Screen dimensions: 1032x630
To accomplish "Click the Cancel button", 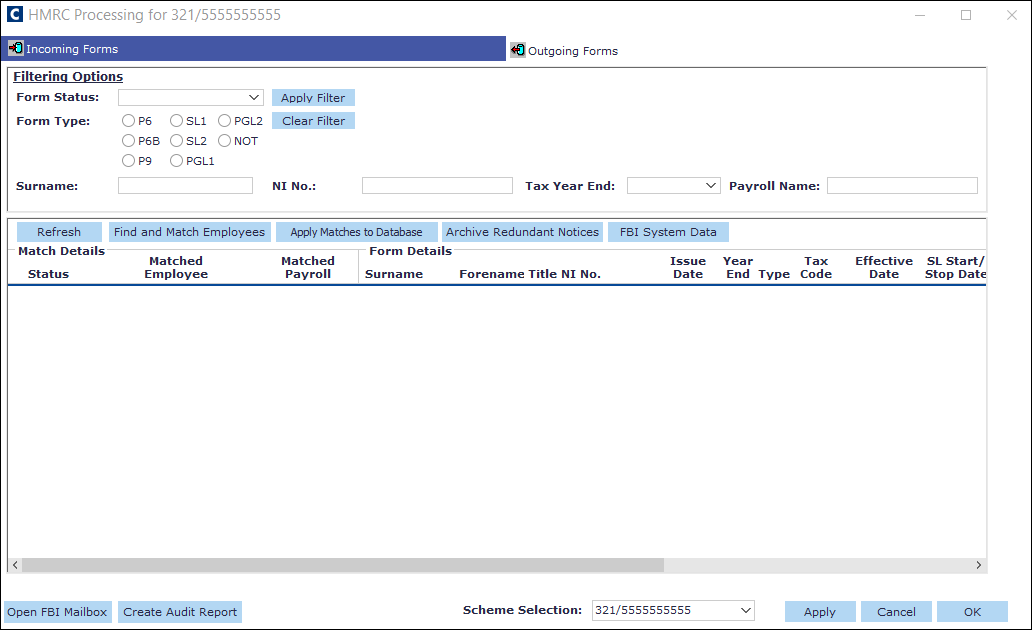I will point(896,612).
